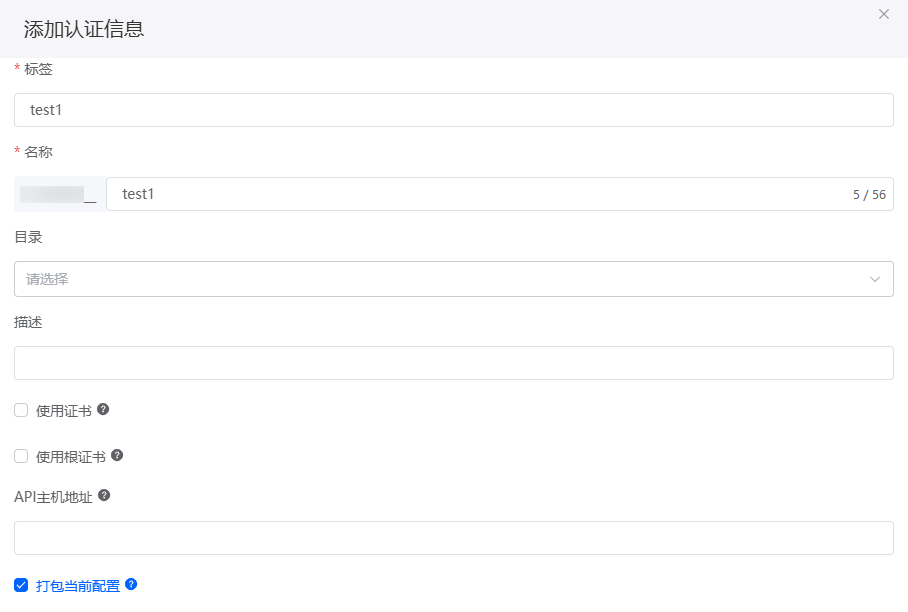Image resolution: width=908 pixels, height=612 pixels.
Task: Click into the 名称 text field
Action: click(500, 194)
